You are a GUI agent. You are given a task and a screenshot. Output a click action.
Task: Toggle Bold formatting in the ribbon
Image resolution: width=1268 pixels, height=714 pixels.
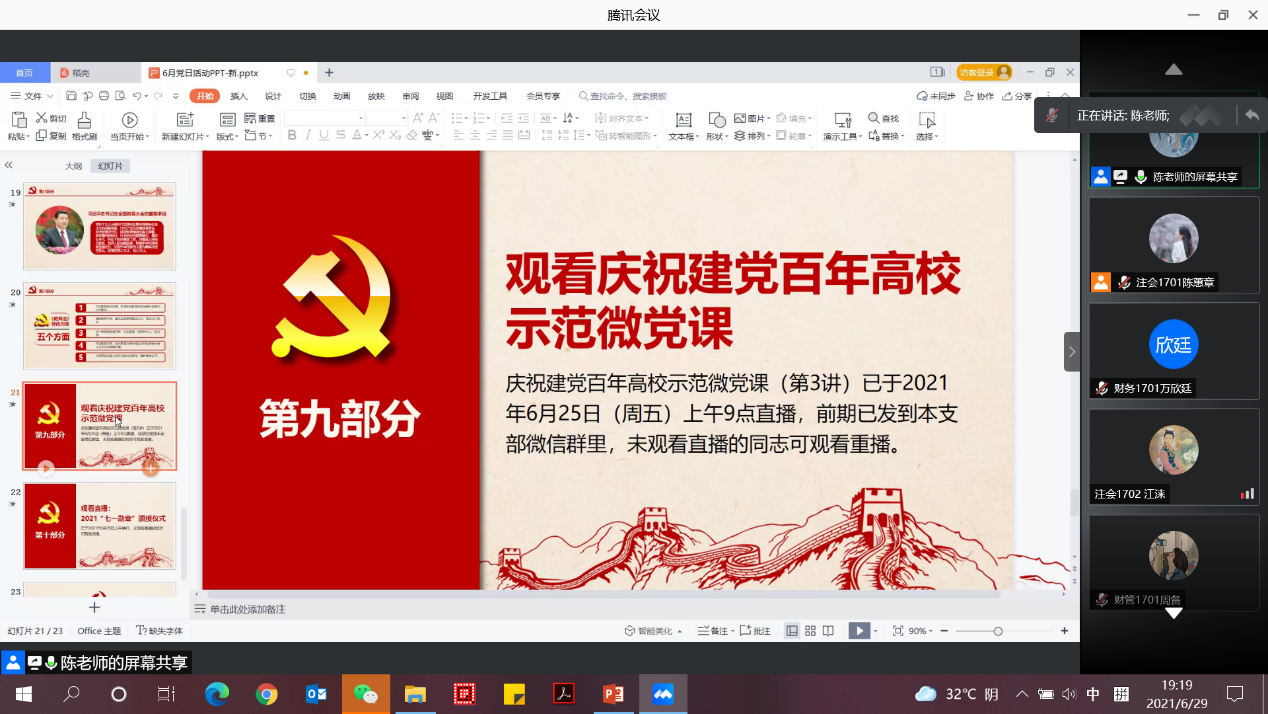[292, 135]
